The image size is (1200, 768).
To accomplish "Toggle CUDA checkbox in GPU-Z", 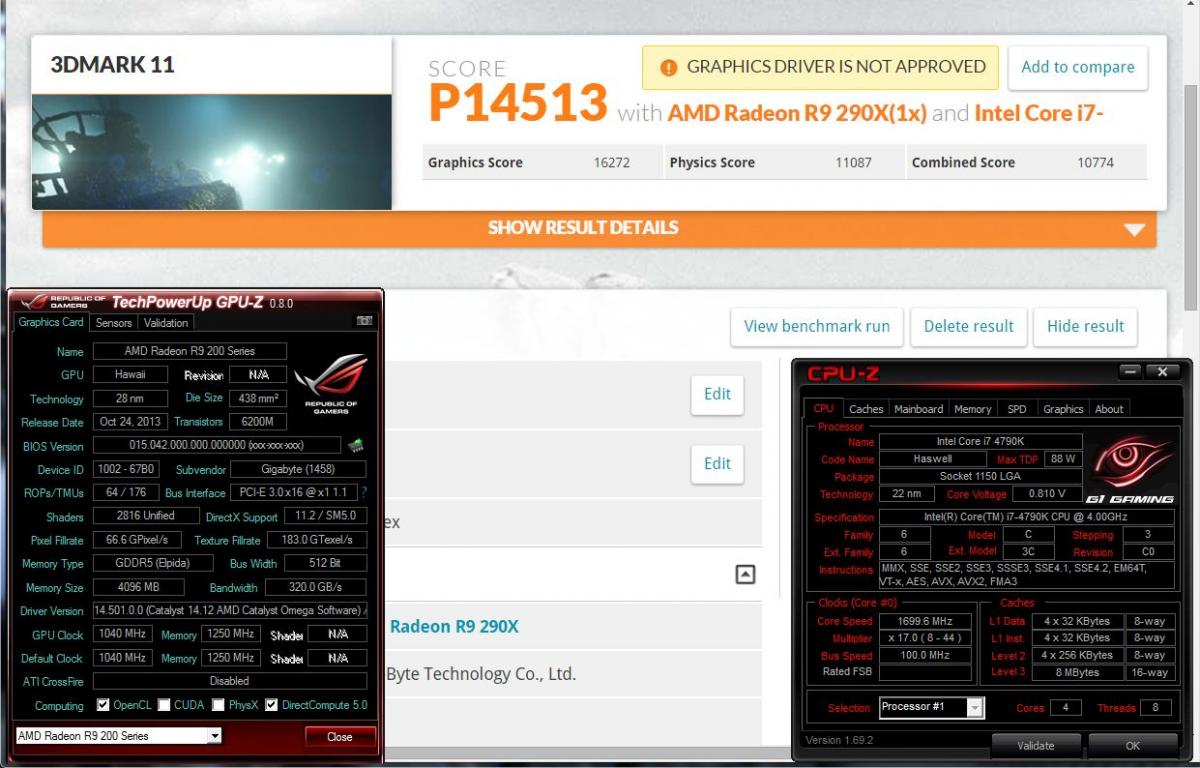I will [164, 705].
